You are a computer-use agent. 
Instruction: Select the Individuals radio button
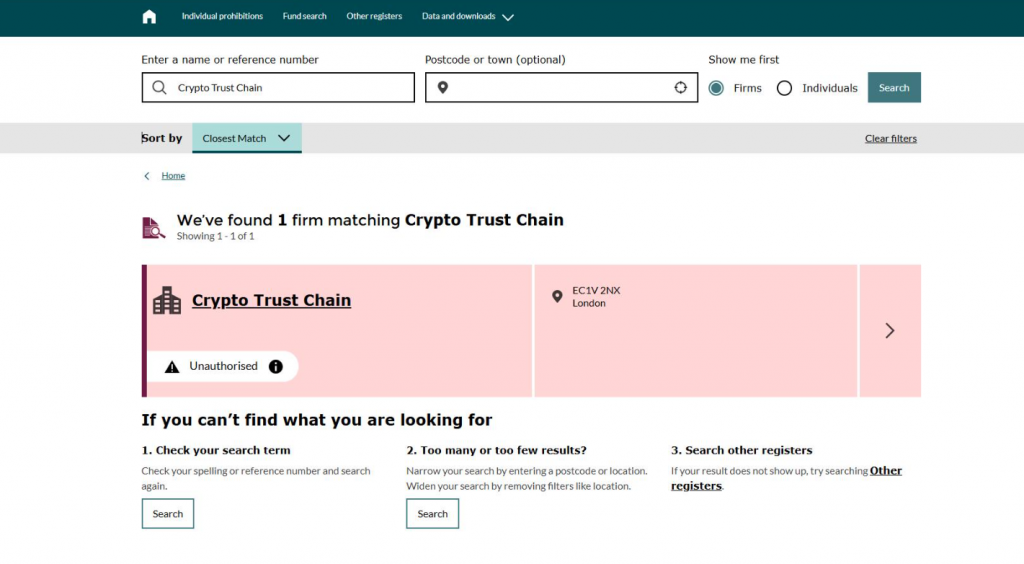coord(784,88)
